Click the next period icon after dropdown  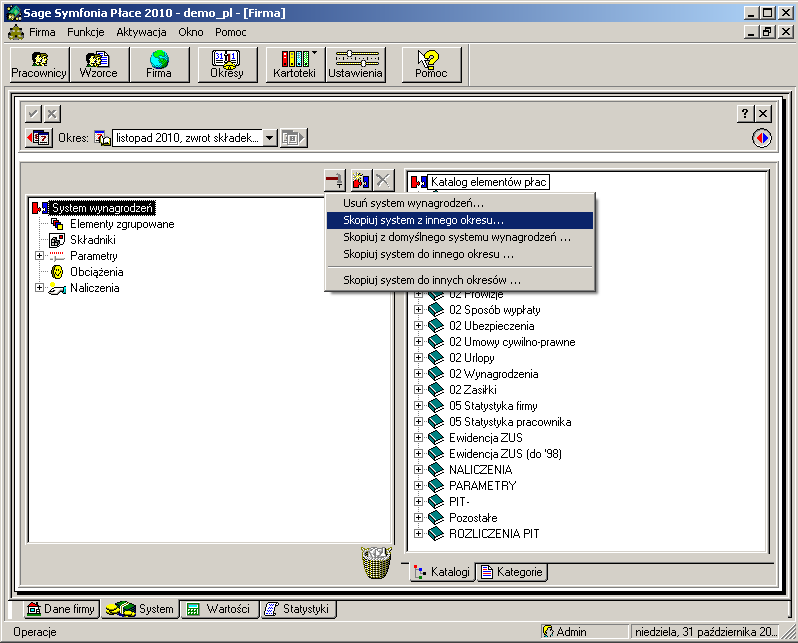point(294,138)
